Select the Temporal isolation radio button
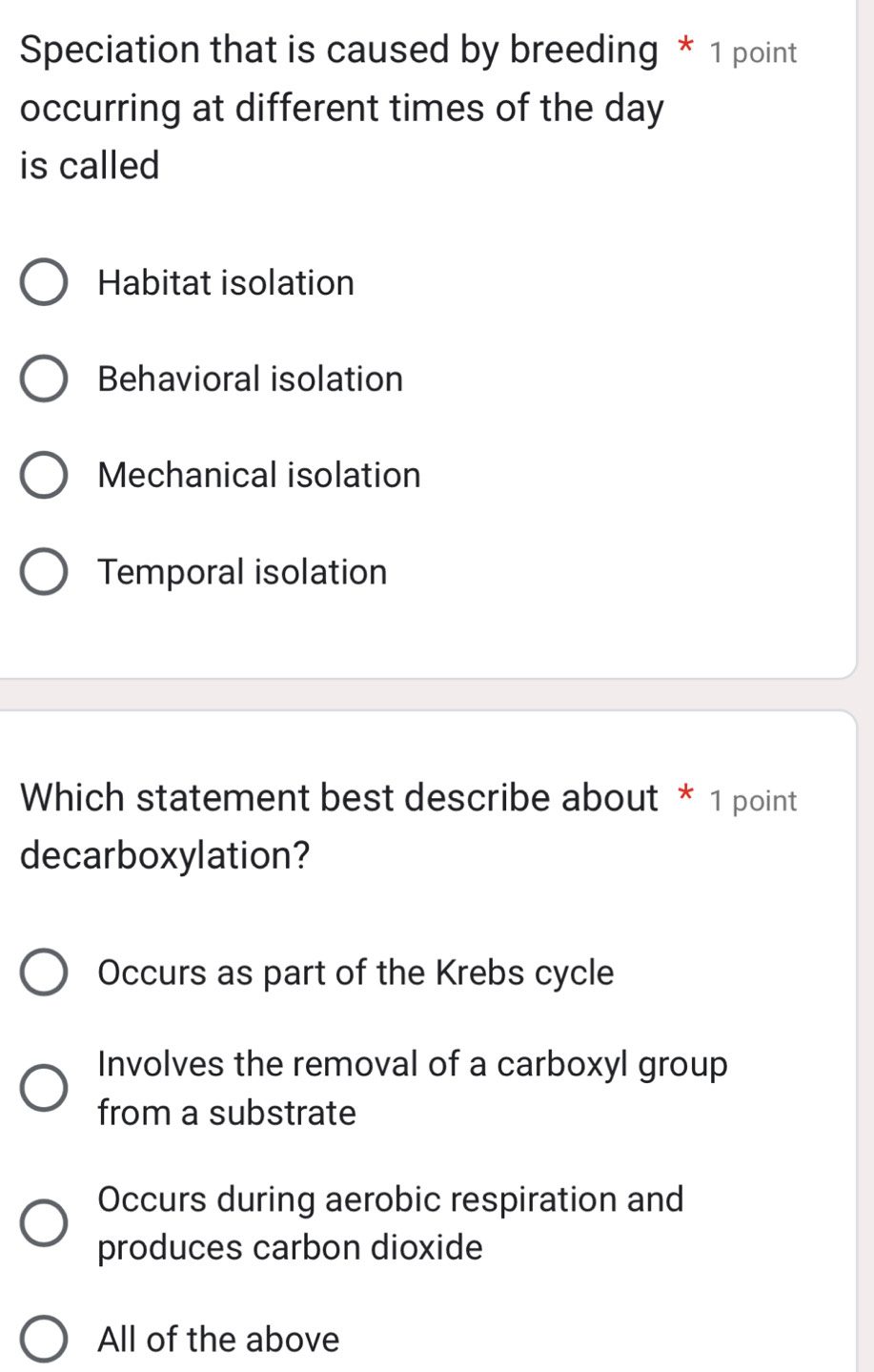The width and height of the screenshot is (874, 1372). tap(43, 572)
